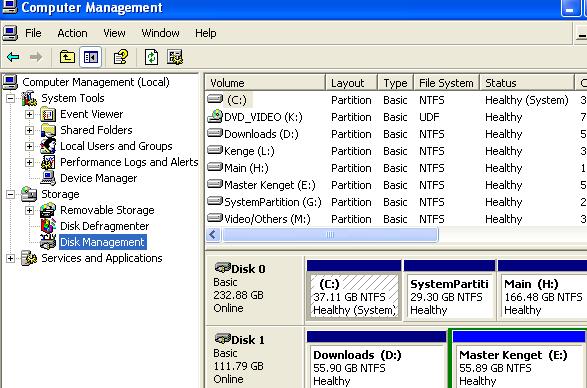Expand Local Users and Groups node
This screenshot has width=587, height=388.
click(x=29, y=146)
